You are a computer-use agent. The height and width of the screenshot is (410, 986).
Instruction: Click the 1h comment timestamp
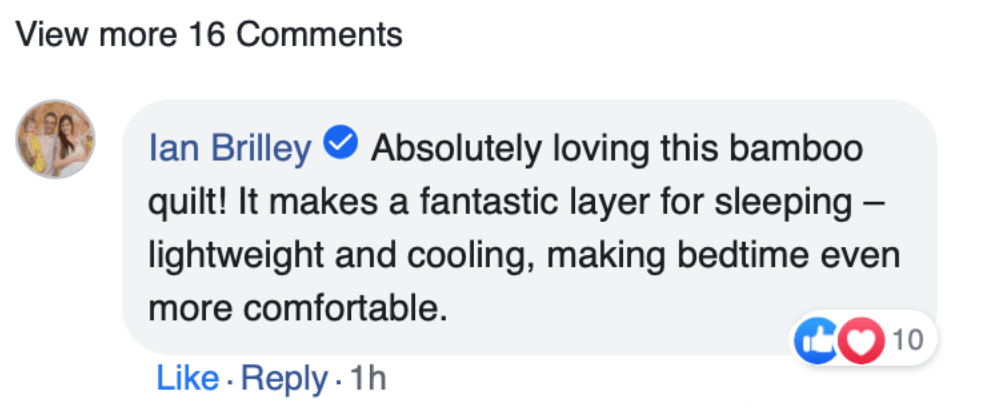(366, 379)
